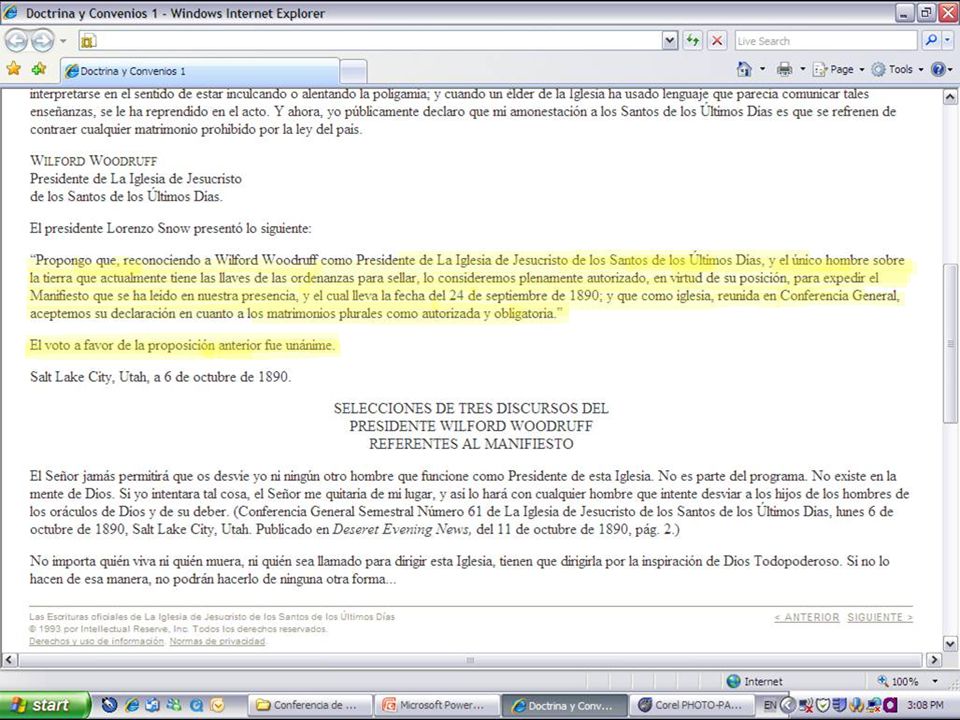
Task: Click the ANTERIOR link
Action: [x=806, y=617]
